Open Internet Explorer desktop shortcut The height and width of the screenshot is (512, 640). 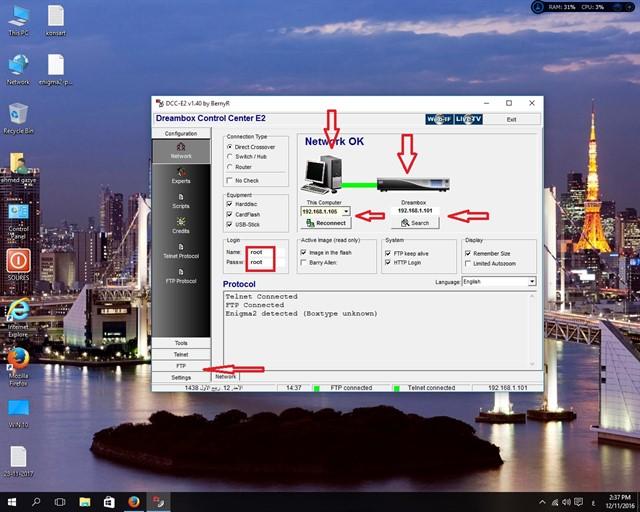tap(18, 318)
